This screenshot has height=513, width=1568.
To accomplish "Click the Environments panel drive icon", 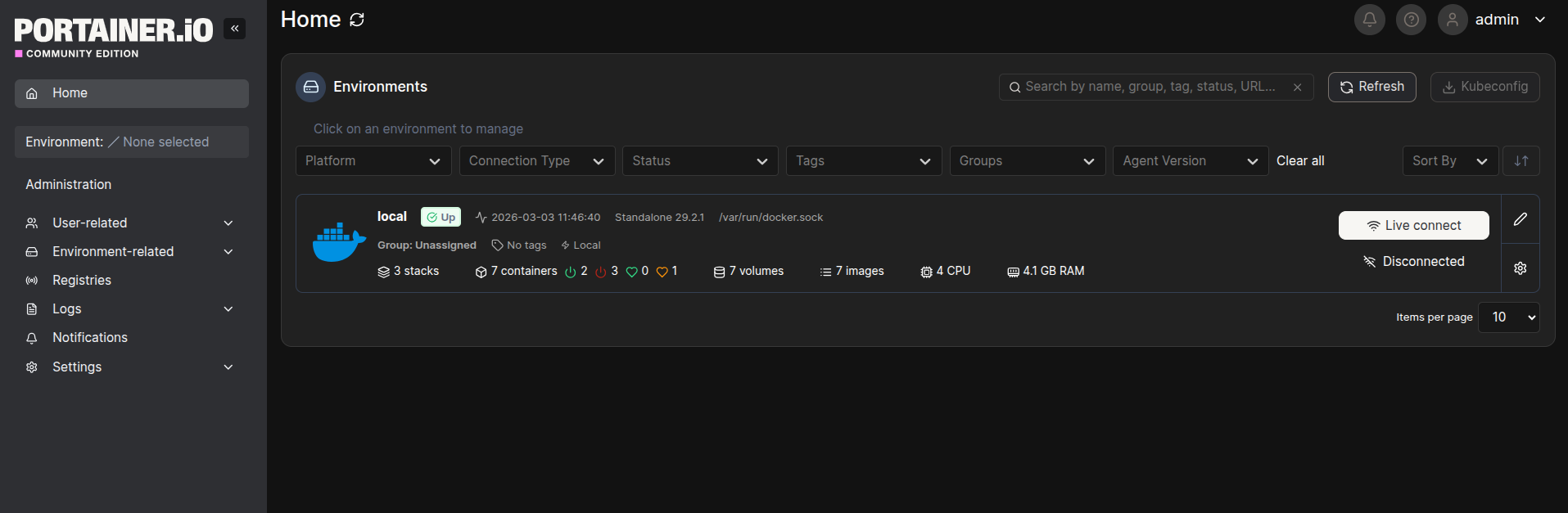I will [311, 87].
